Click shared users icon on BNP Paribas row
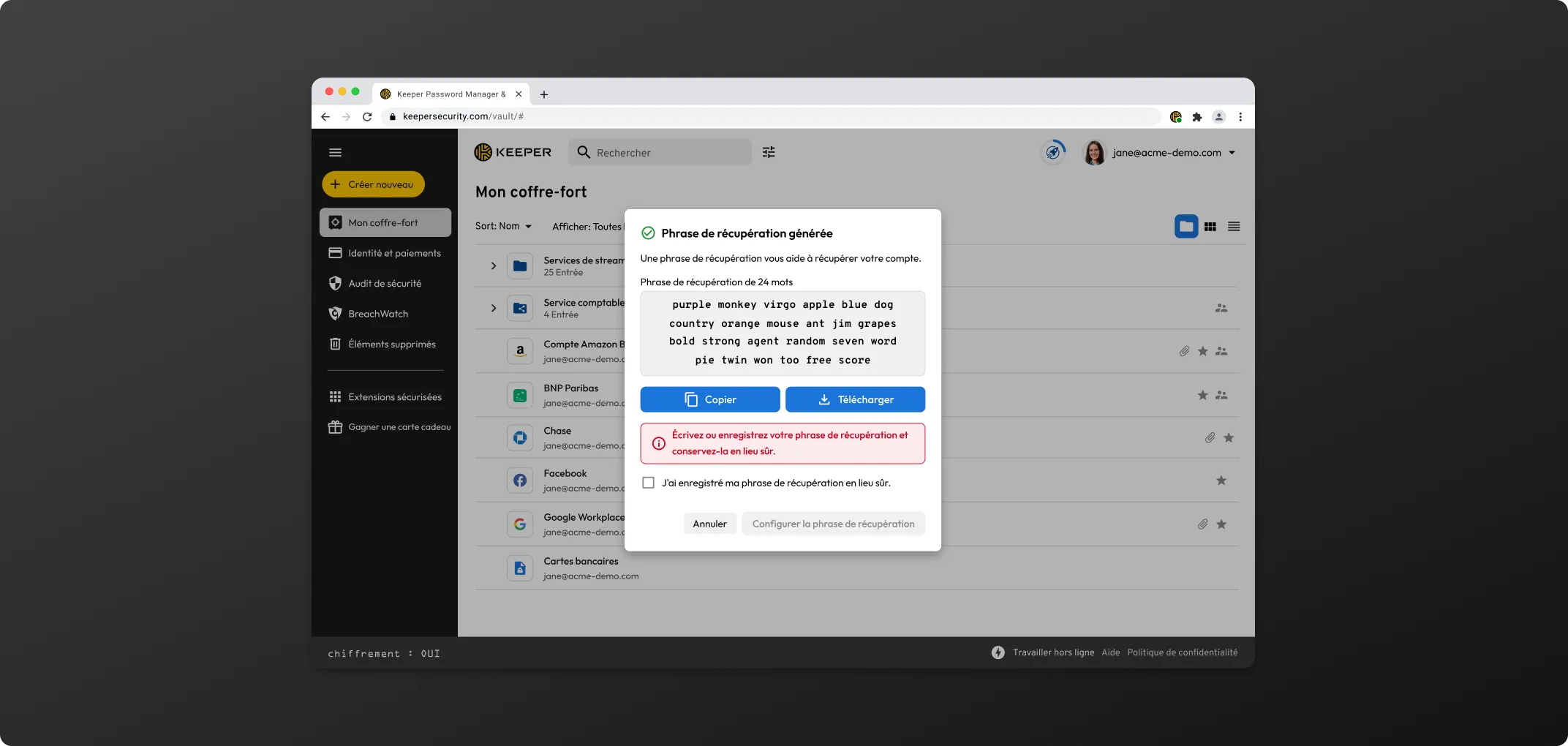Viewport: 1568px width, 746px height. [1221, 395]
